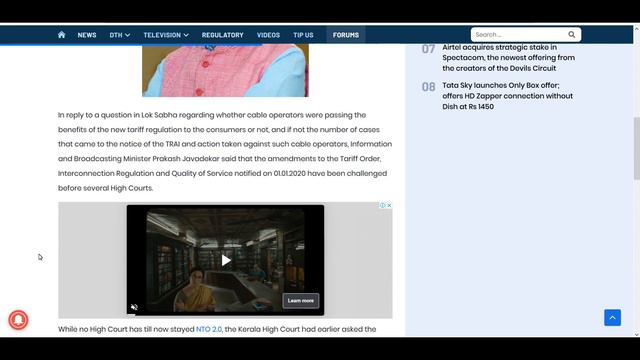Click the minister photo in article

click(x=225, y=70)
